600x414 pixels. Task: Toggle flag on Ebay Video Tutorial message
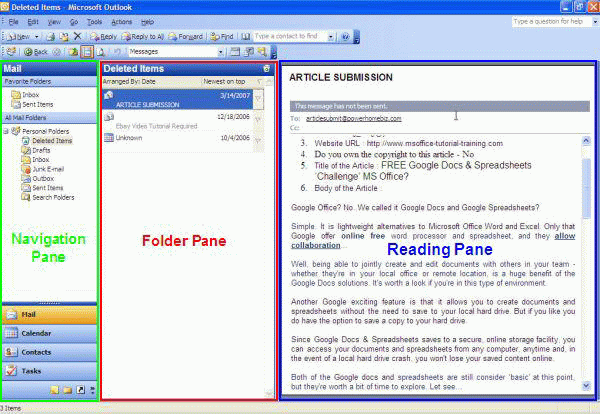[259, 119]
